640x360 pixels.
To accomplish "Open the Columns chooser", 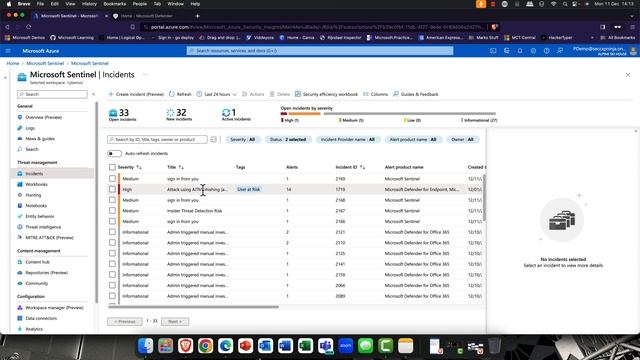I will coord(376,94).
